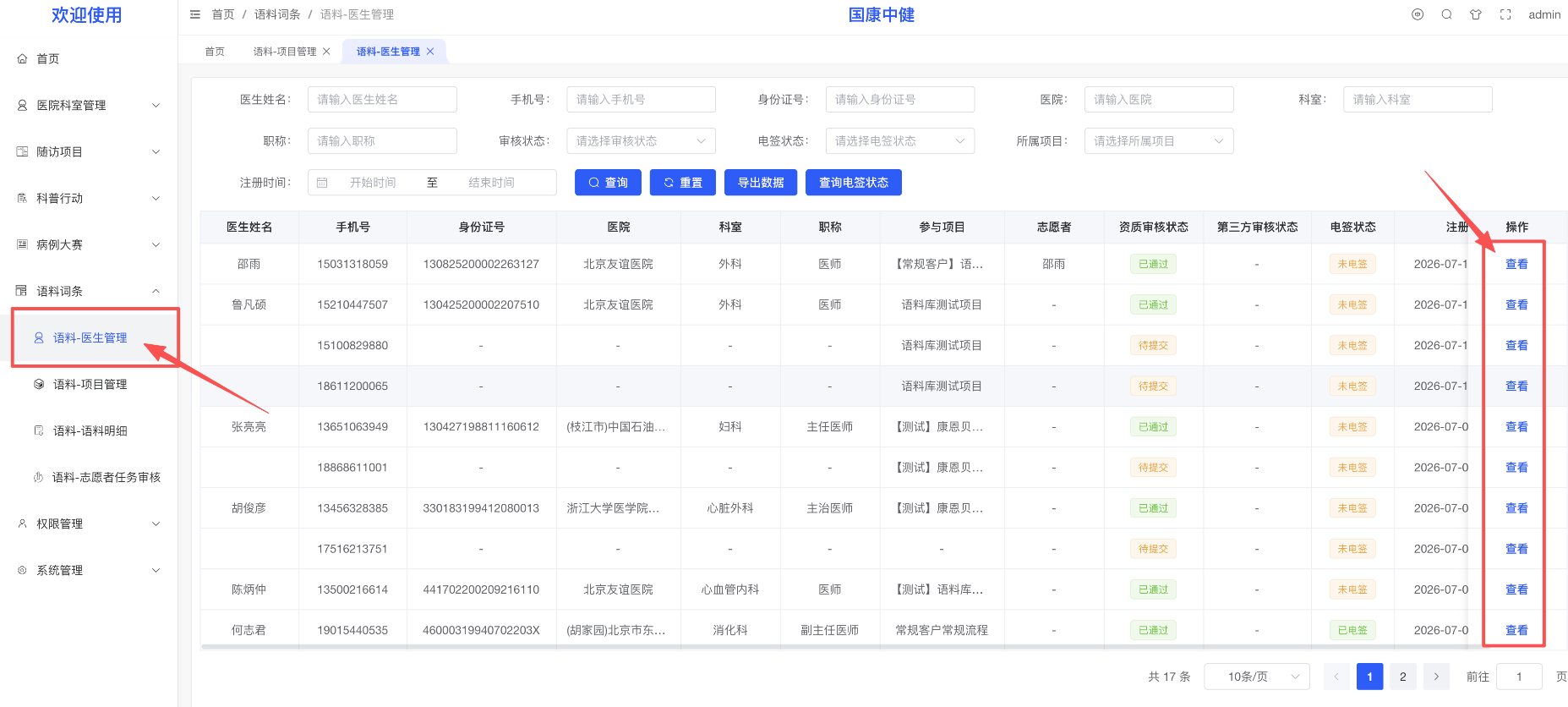Close the 语料-项目管理 tab

326,52
